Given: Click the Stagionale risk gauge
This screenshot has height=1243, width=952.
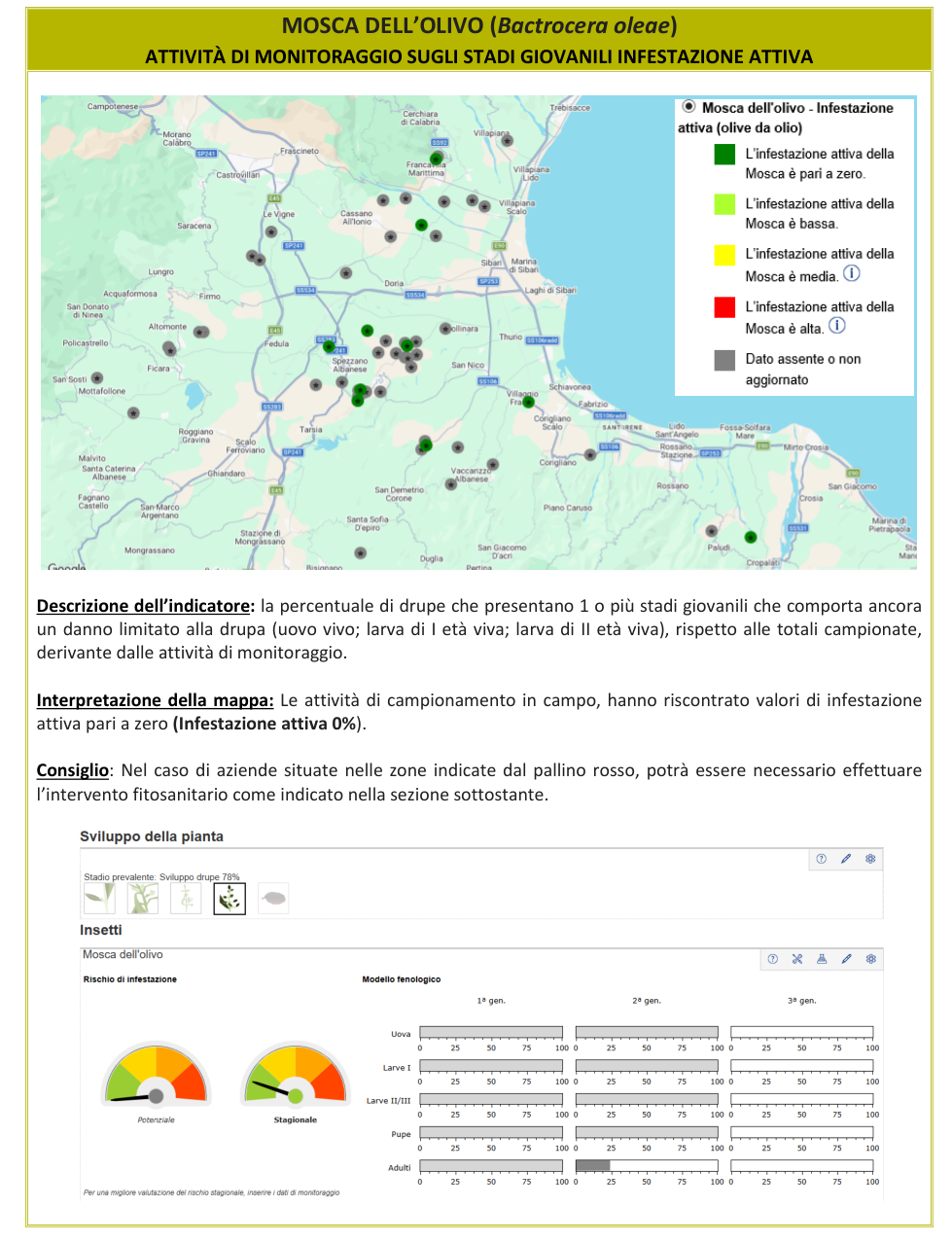Looking at the screenshot, I should 296,1075.
